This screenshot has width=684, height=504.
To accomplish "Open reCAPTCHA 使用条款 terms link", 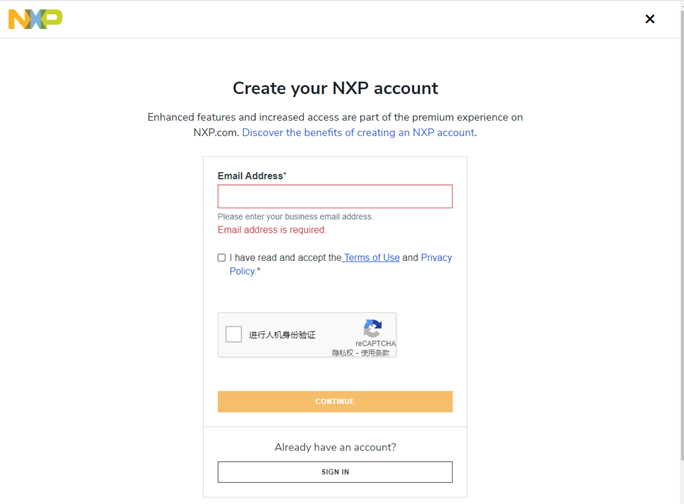I will point(375,353).
